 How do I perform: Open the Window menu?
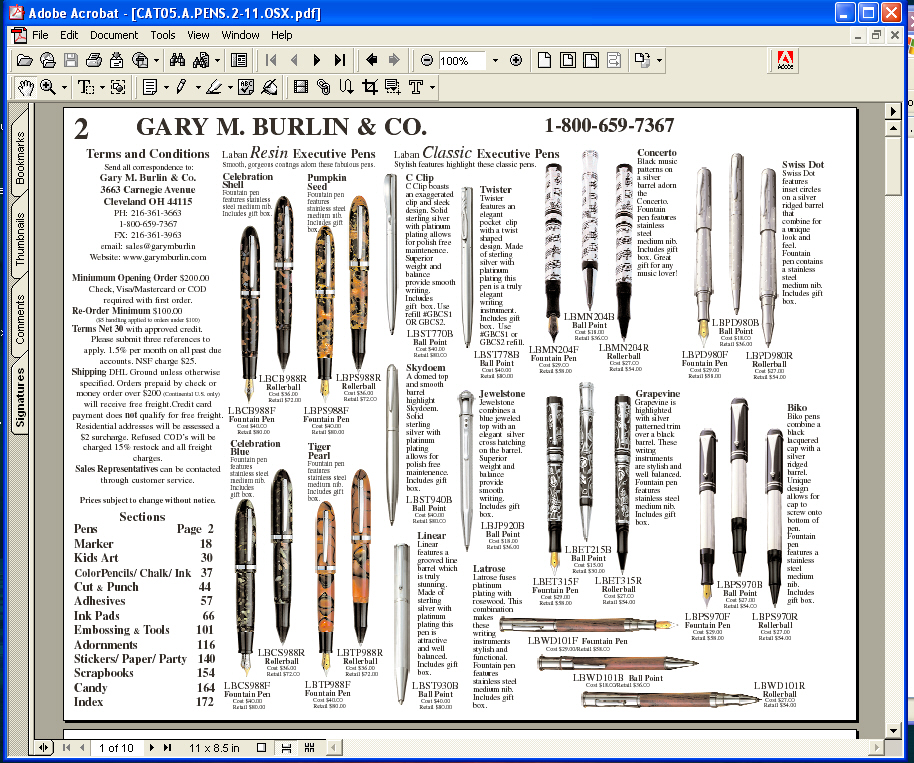pyautogui.click(x=240, y=35)
